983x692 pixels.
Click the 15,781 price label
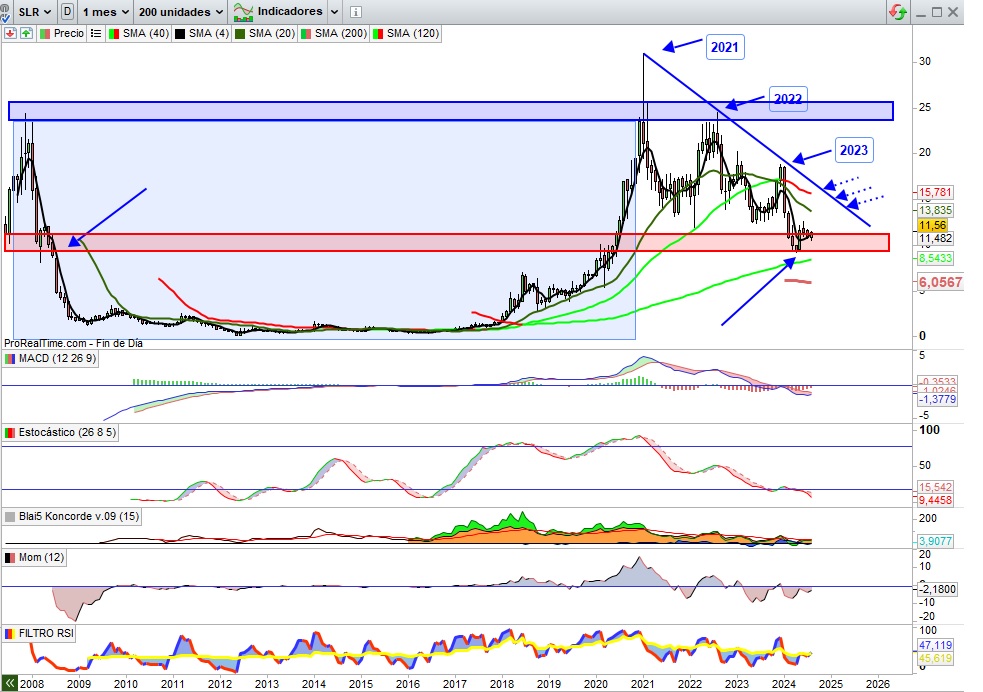[x=935, y=192]
